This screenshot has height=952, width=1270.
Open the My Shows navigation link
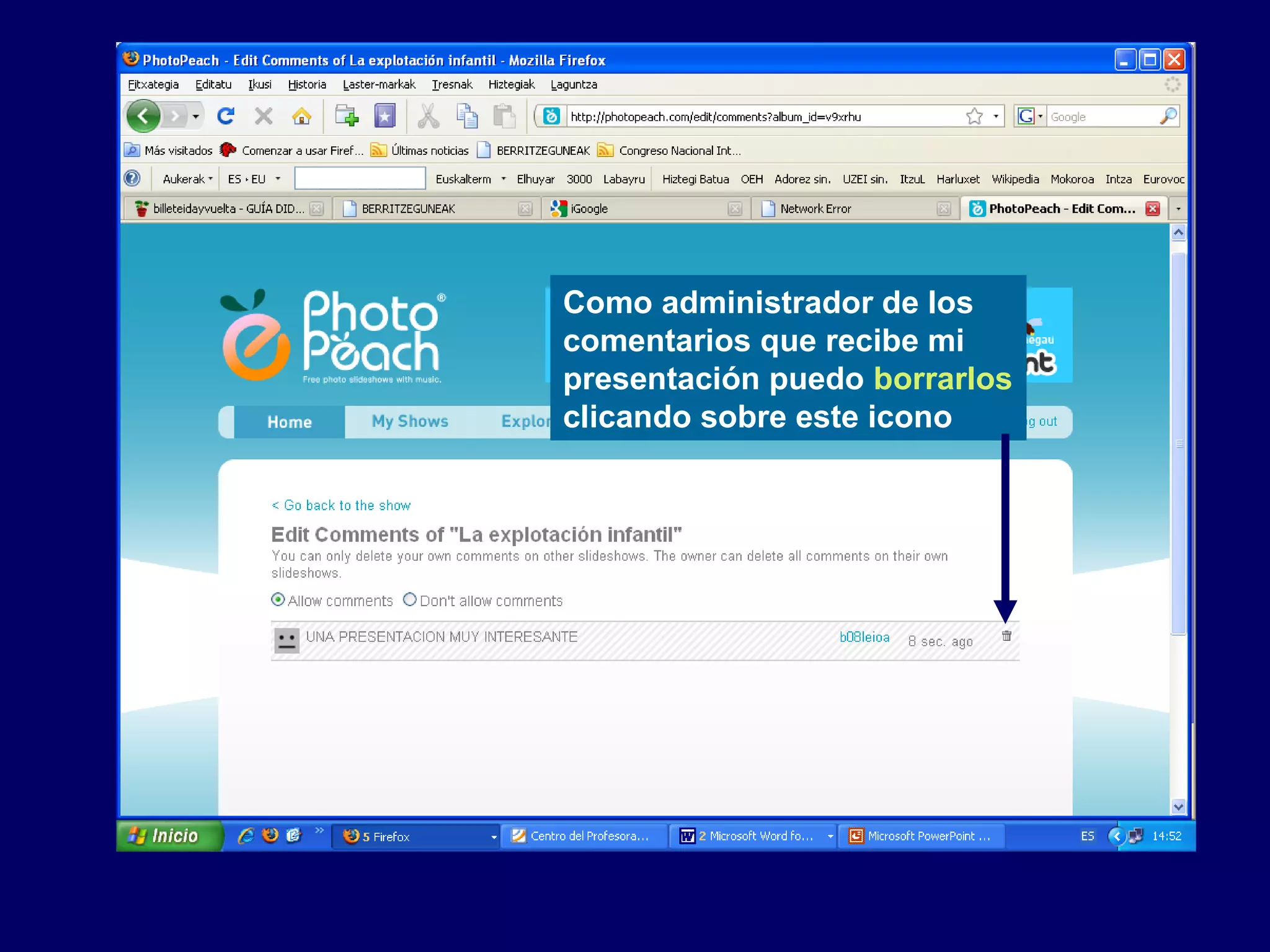pos(410,421)
